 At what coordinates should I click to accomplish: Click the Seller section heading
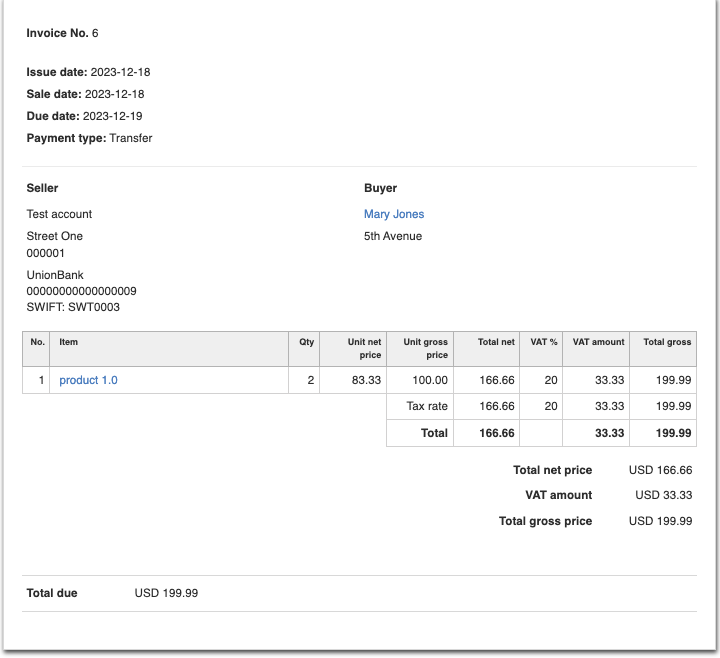42,188
